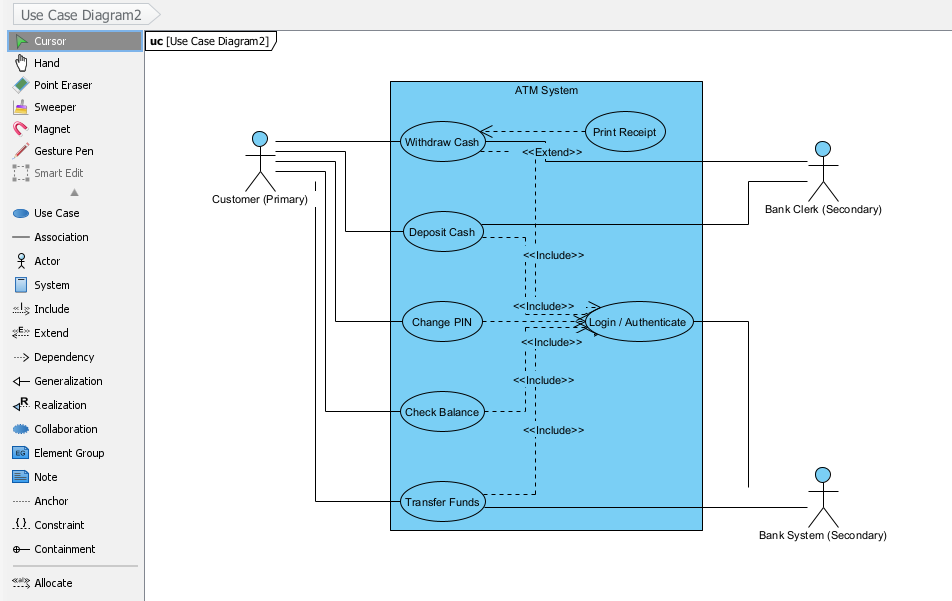Select the Constraint tool
The width and height of the screenshot is (952, 601).
click(75, 525)
